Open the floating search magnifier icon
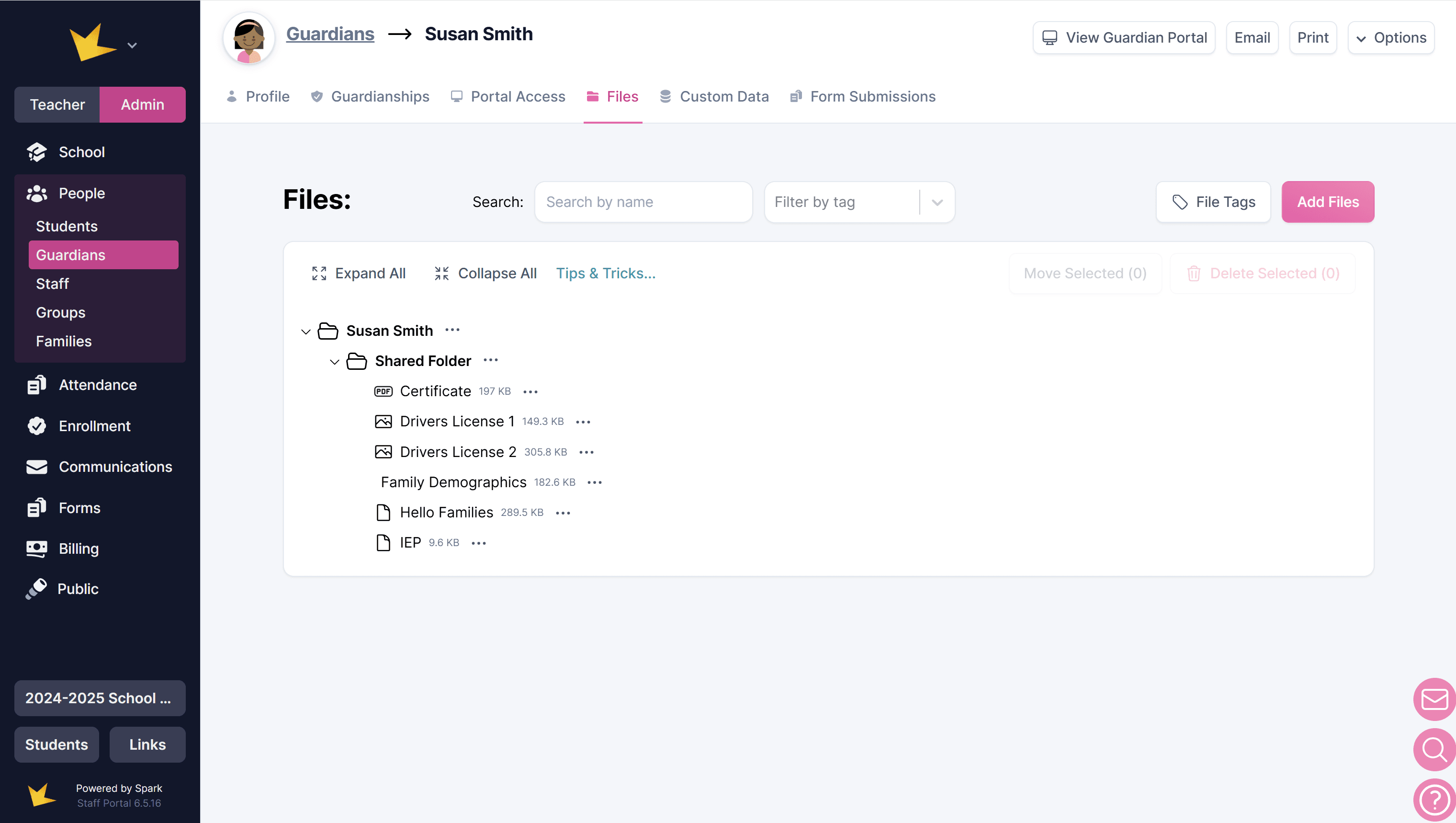The width and height of the screenshot is (1456, 823). click(1434, 750)
